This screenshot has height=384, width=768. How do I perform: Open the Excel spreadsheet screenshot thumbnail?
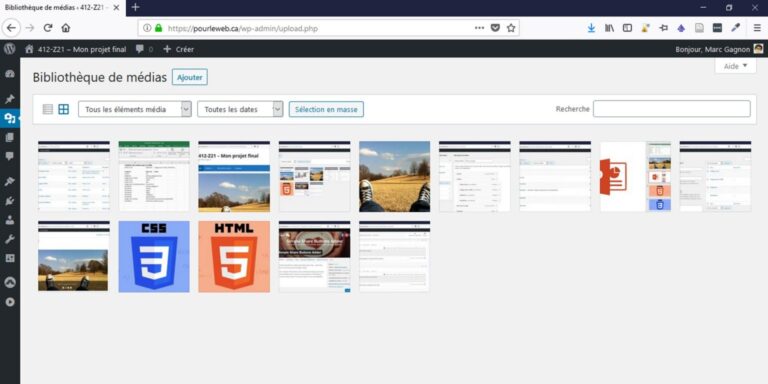154,176
